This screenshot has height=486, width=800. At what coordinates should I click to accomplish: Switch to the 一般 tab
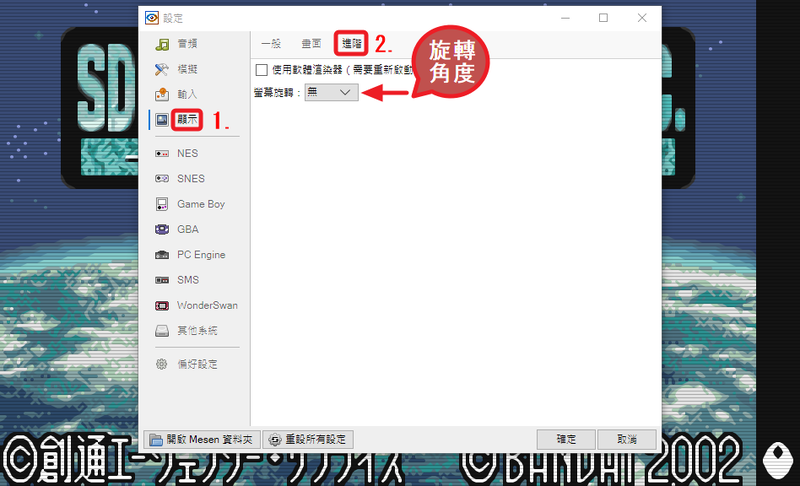click(x=271, y=44)
